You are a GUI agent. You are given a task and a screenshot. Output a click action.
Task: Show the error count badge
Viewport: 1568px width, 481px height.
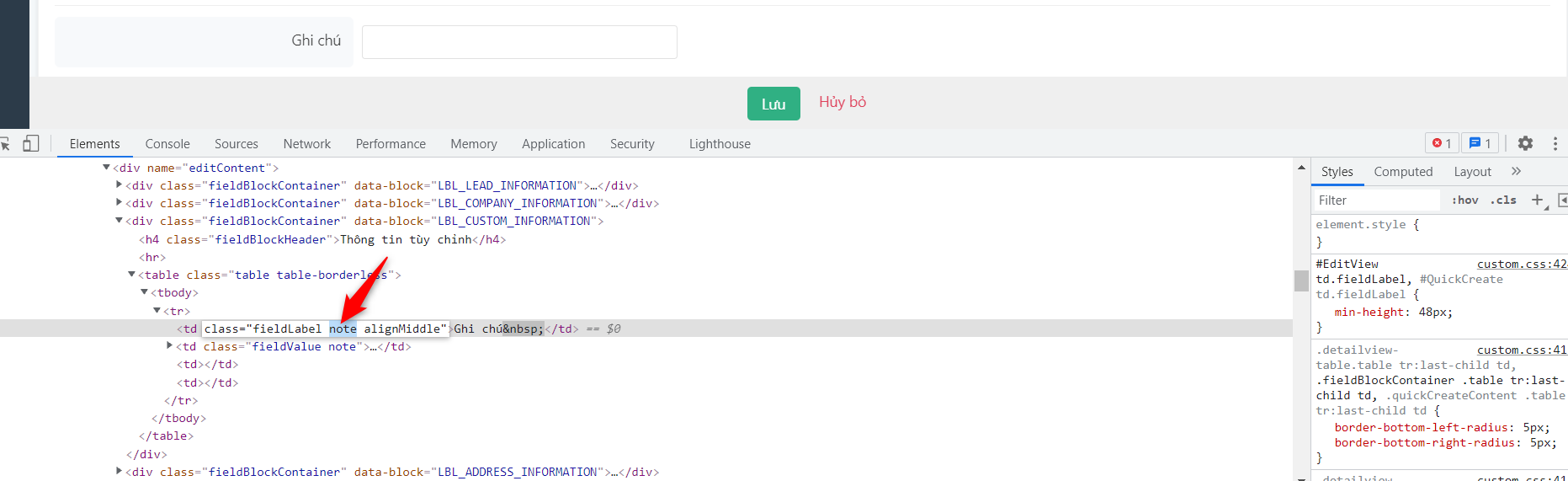pyautogui.click(x=1442, y=143)
